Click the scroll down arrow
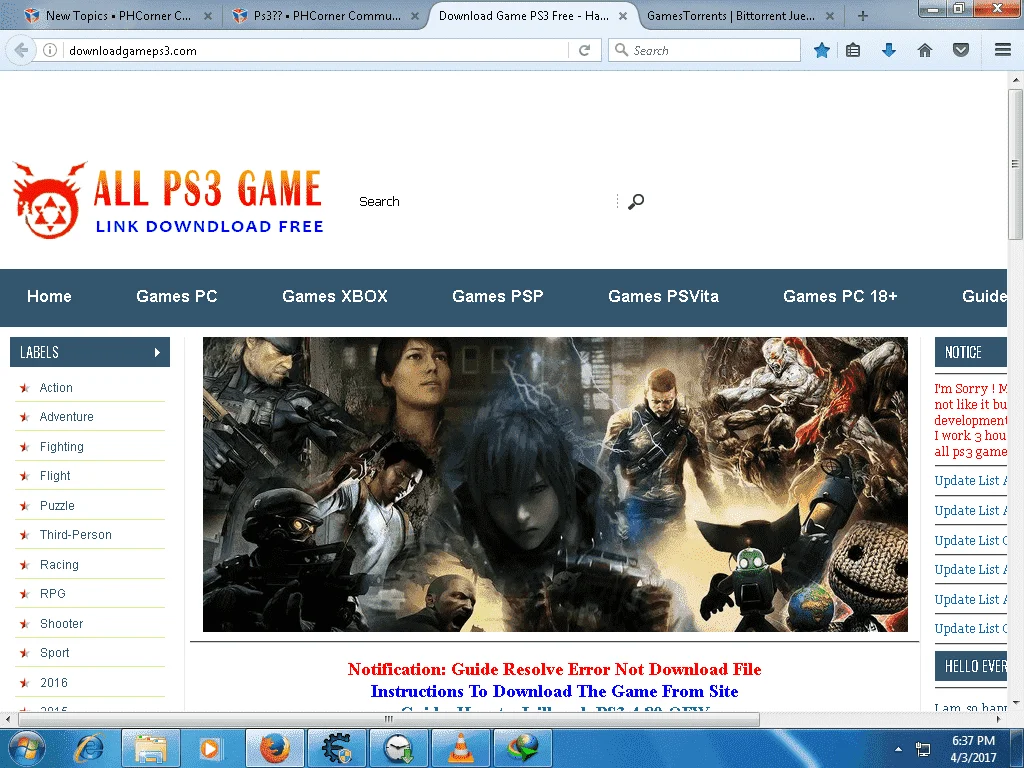1024x768 pixels. tap(1016, 703)
